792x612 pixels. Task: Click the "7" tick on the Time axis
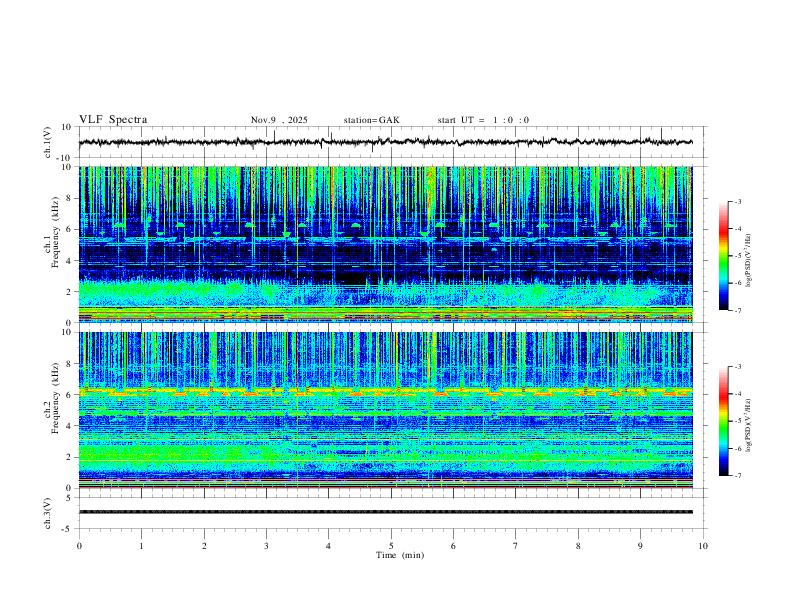516,546
